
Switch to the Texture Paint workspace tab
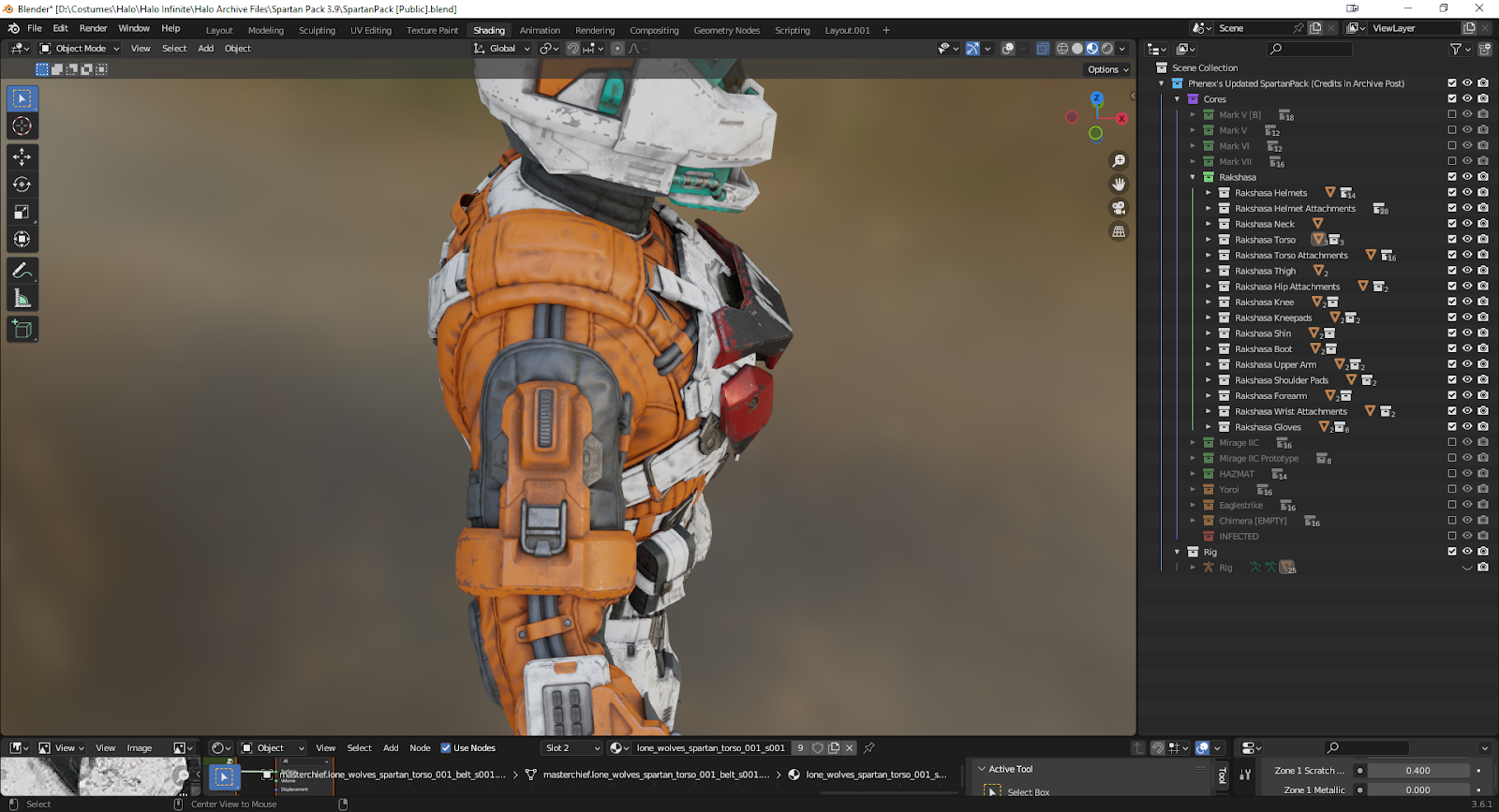[432, 30]
